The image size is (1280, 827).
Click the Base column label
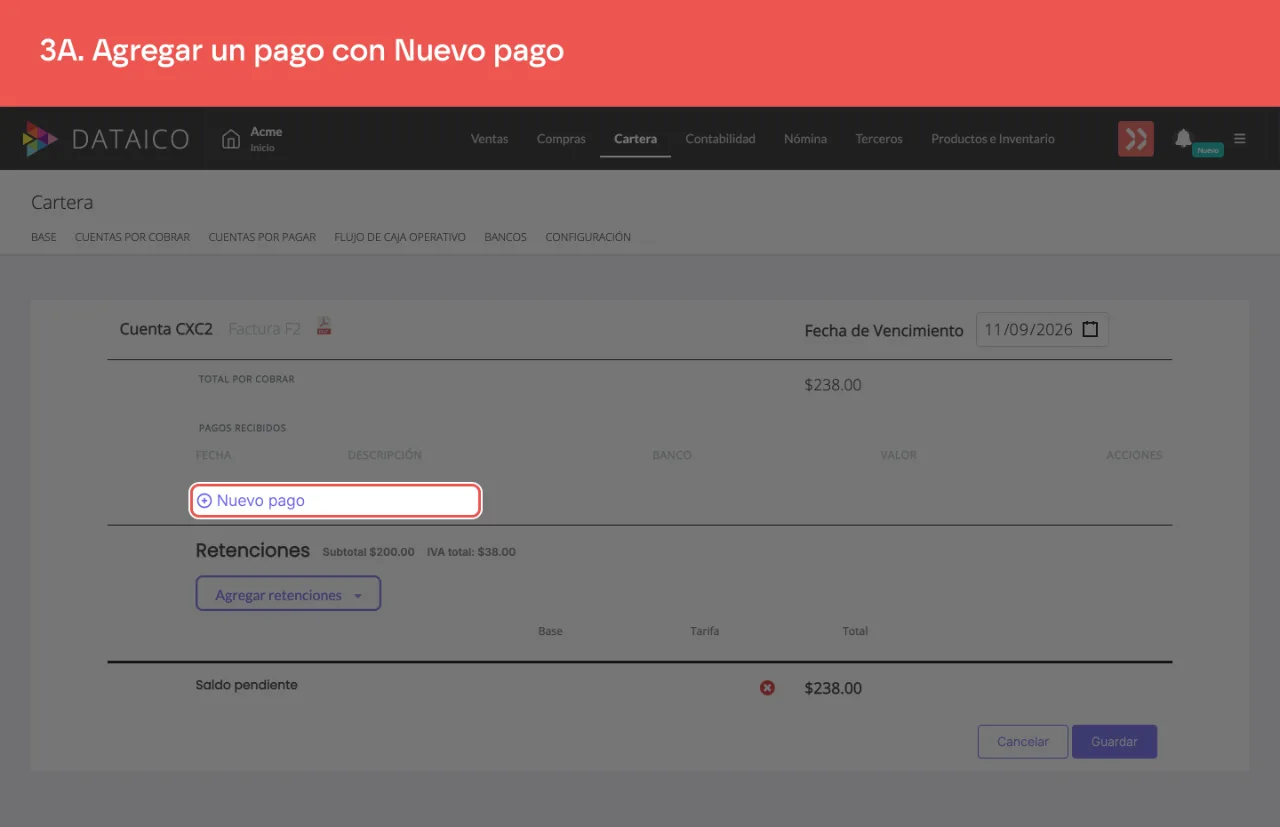(x=550, y=631)
